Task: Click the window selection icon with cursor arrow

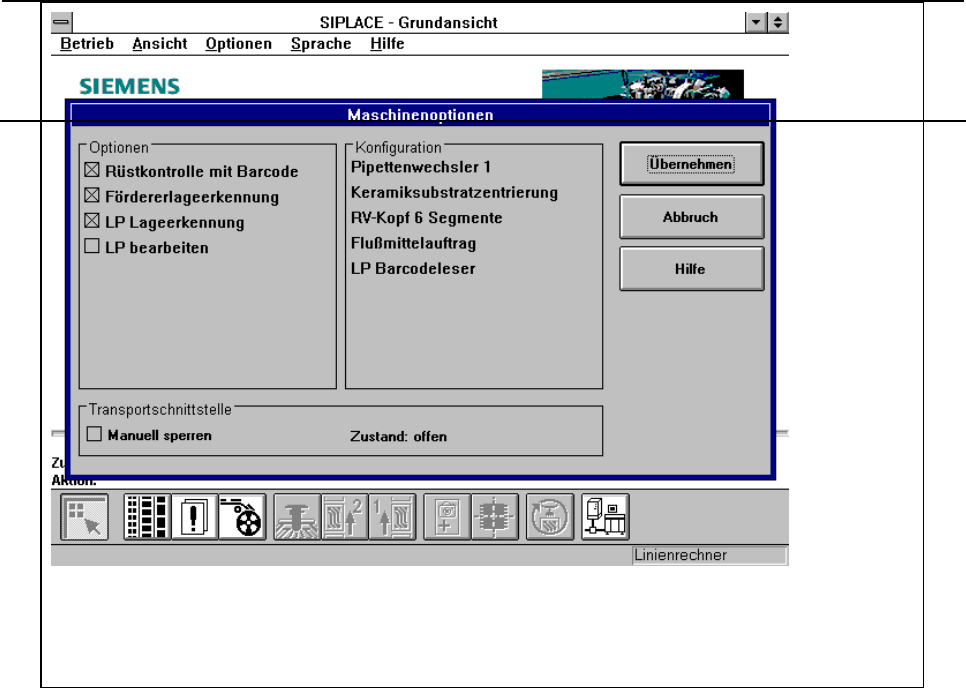Action: (84, 517)
